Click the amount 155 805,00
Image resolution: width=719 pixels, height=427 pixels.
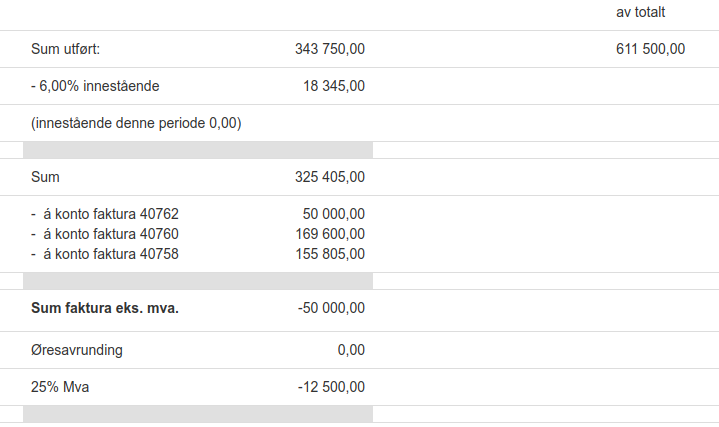click(330, 254)
